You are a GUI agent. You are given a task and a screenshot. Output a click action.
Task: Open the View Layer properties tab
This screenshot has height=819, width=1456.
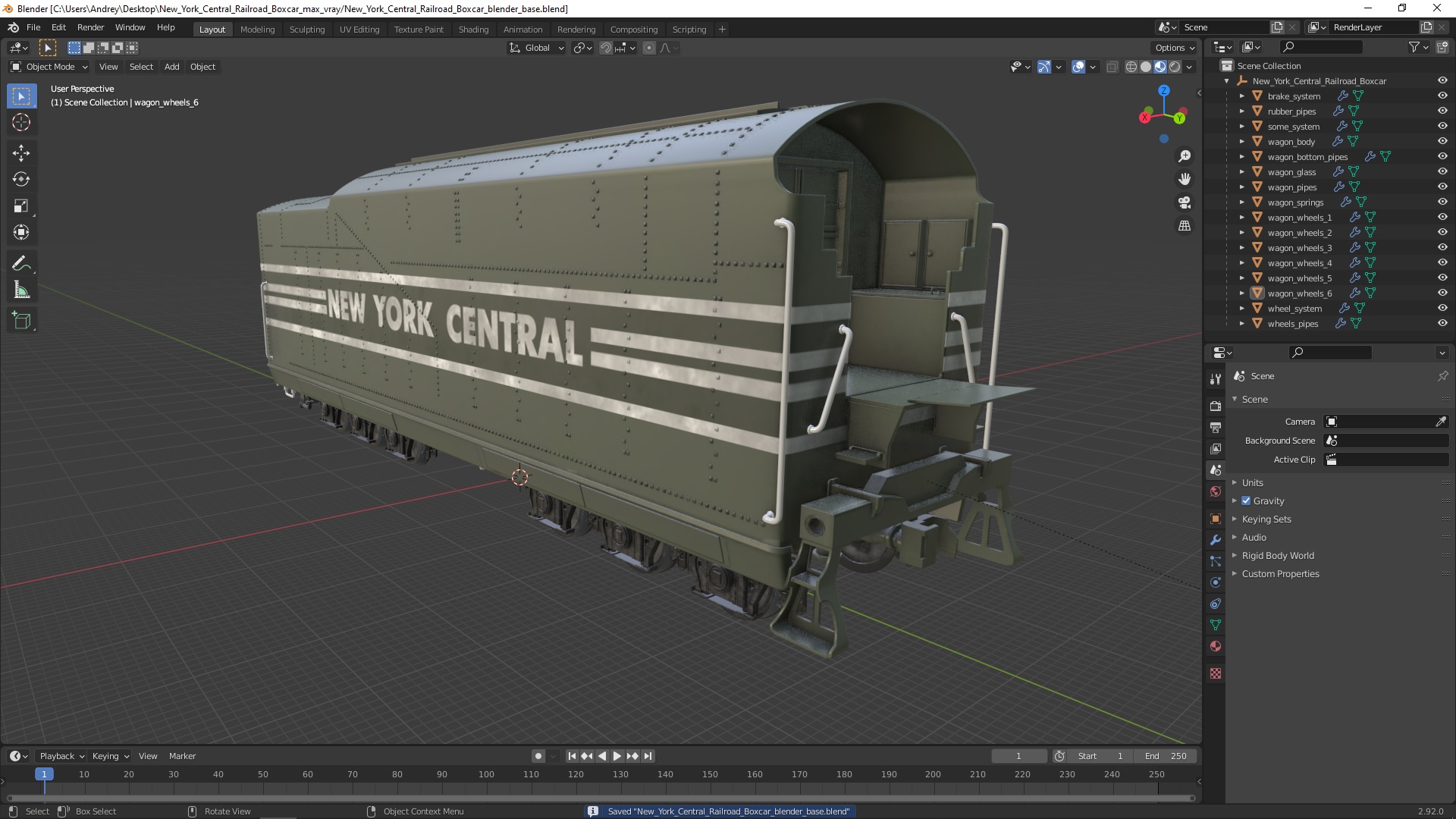pos(1216,448)
